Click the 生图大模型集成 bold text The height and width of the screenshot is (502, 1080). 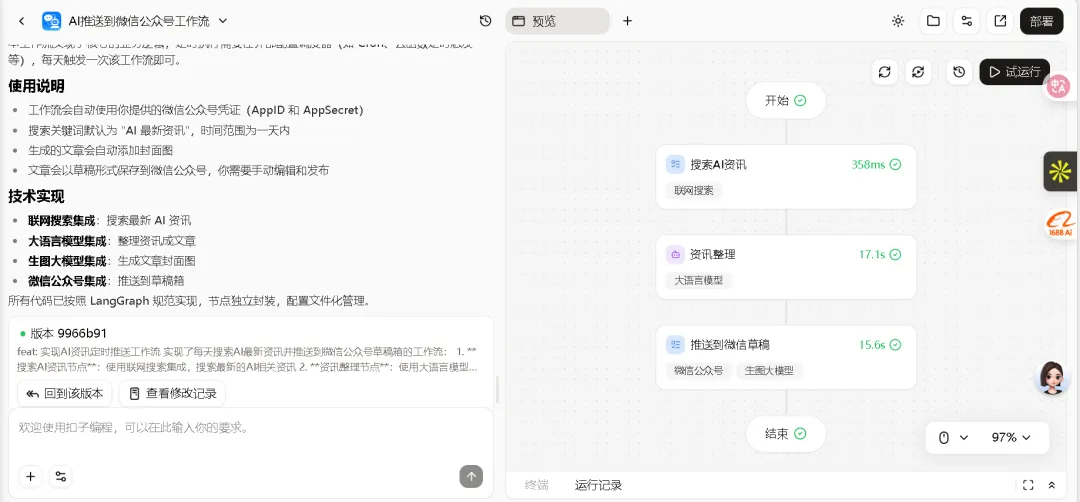(x=67, y=261)
